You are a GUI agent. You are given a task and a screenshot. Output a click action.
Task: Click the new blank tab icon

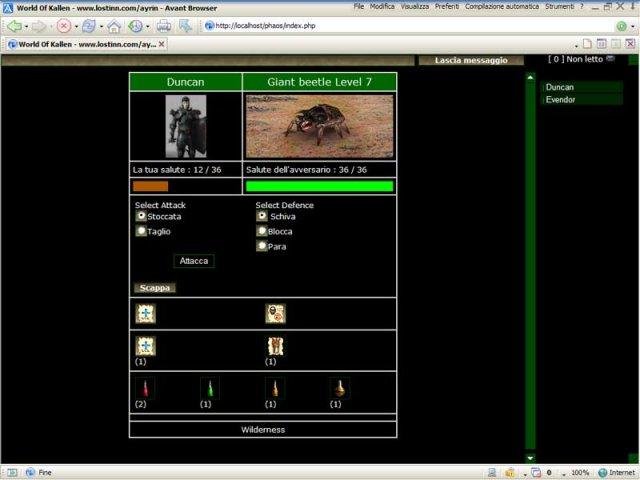point(587,44)
